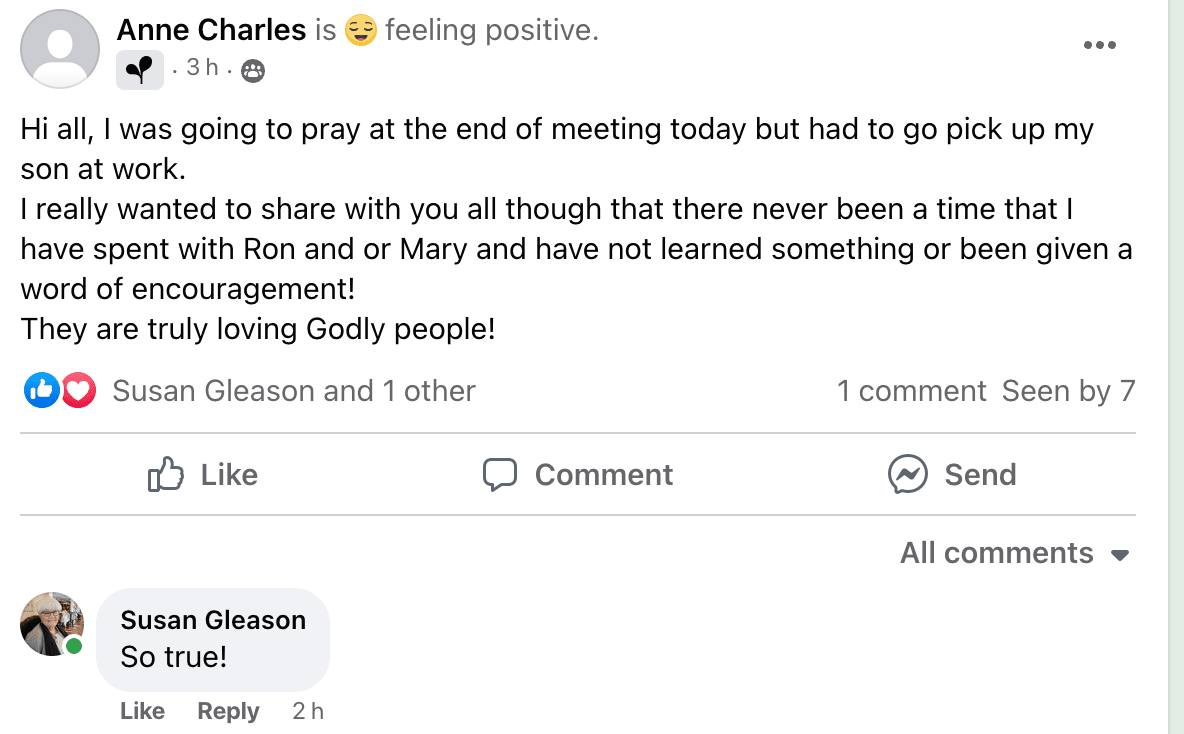1184x734 pixels.
Task: Like the post by Anne Charles
Action: 203,474
